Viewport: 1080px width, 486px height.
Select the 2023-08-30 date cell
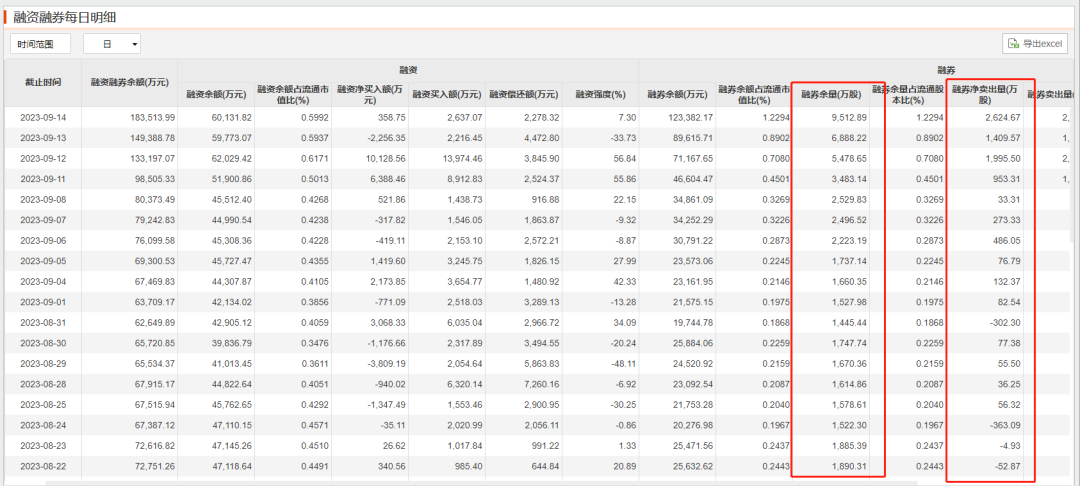coord(43,343)
